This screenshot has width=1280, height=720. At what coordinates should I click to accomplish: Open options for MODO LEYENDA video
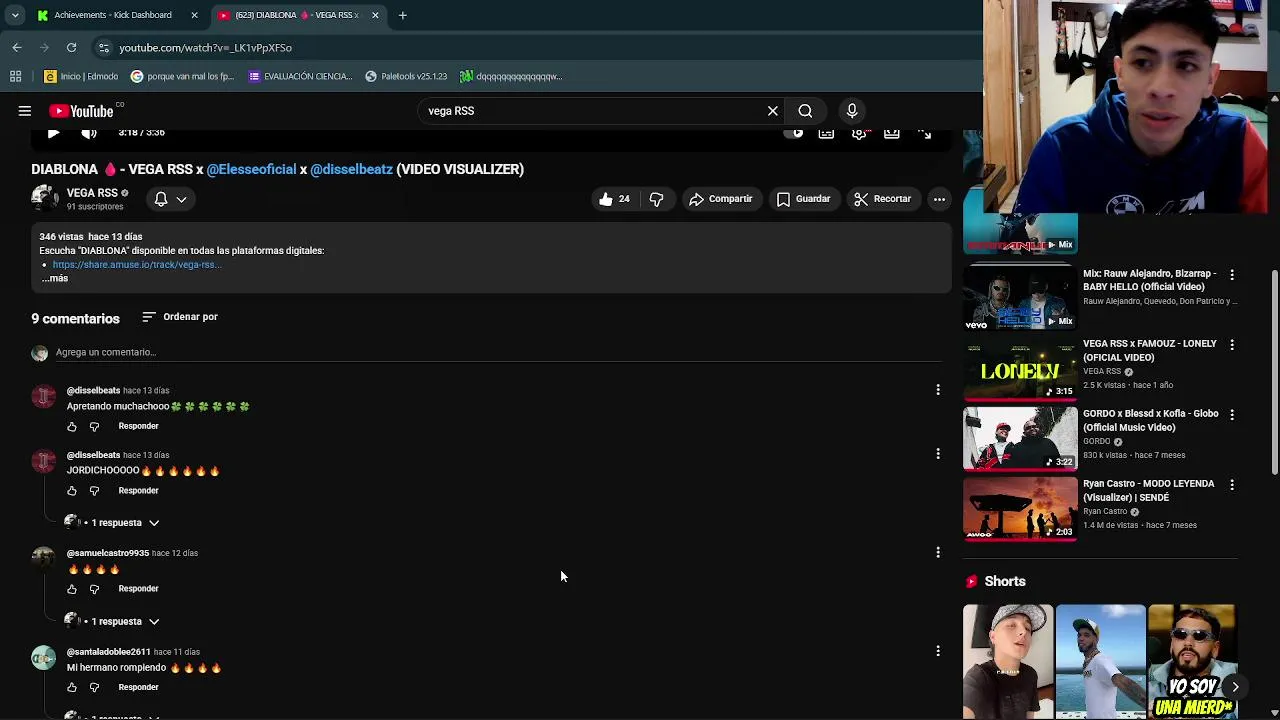[1232, 484]
